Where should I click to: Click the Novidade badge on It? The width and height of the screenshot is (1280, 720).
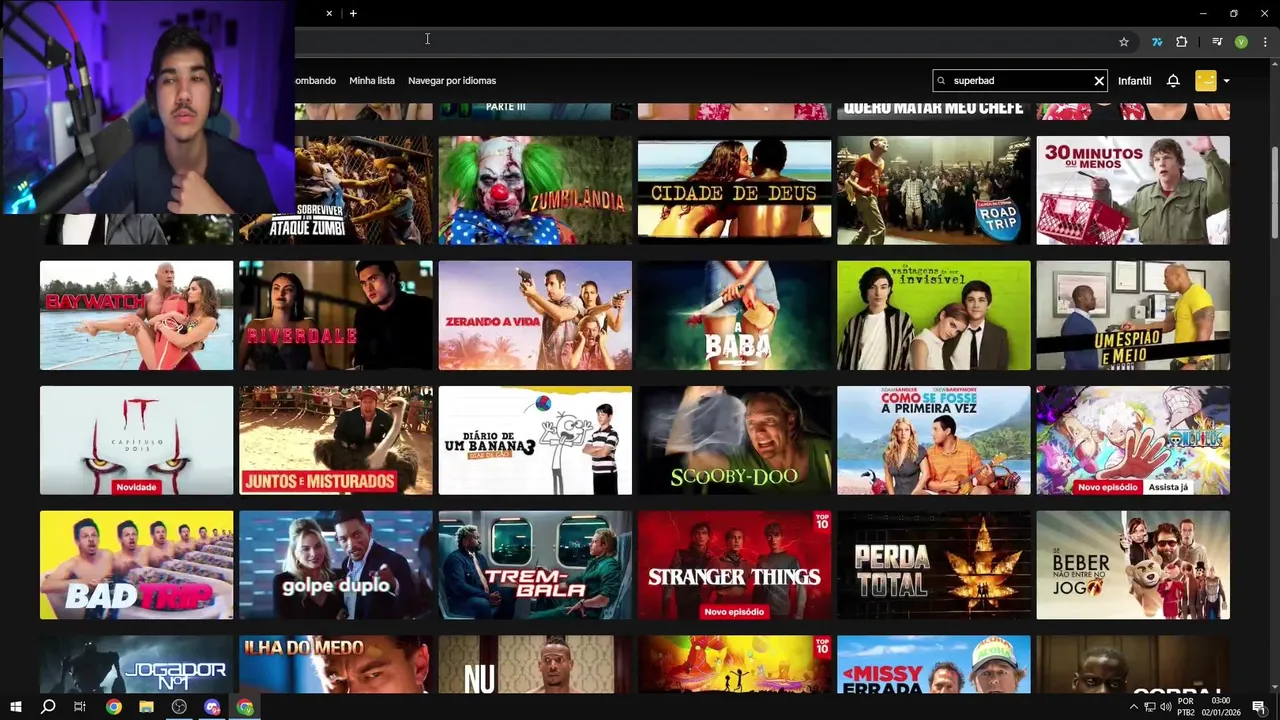tap(136, 487)
